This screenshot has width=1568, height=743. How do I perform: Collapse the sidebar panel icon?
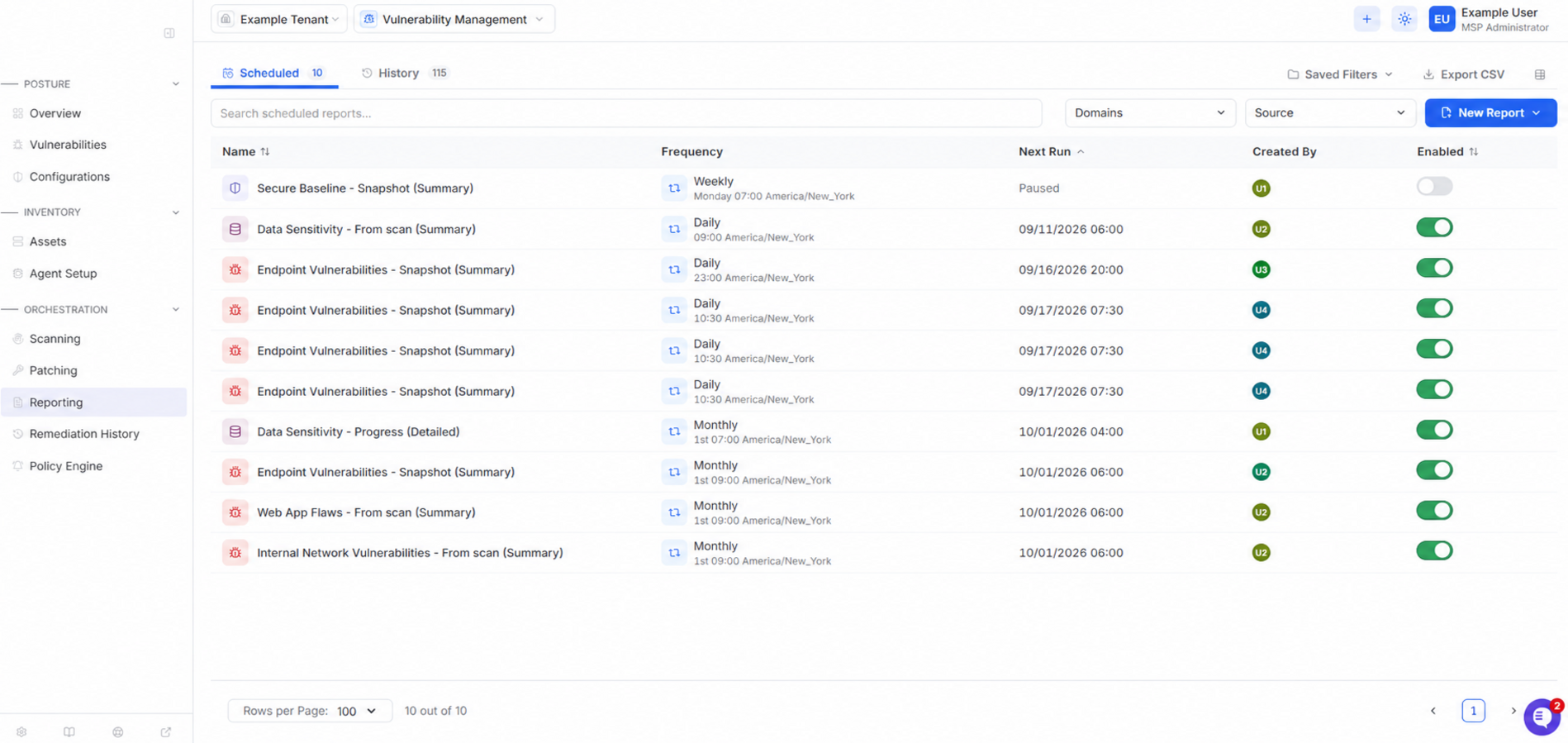[169, 33]
